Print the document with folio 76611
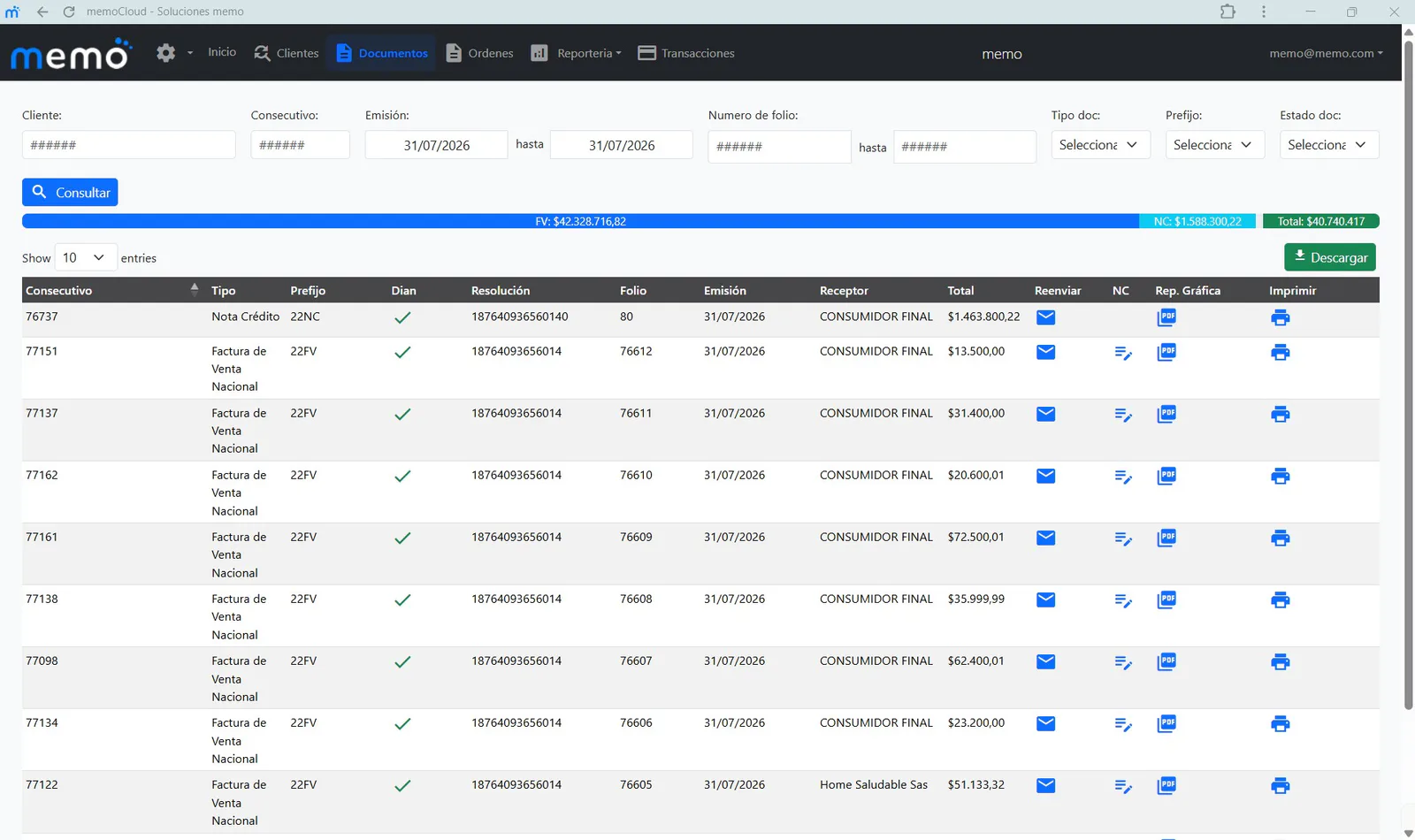Viewport: 1415px width, 840px height. tap(1280, 415)
